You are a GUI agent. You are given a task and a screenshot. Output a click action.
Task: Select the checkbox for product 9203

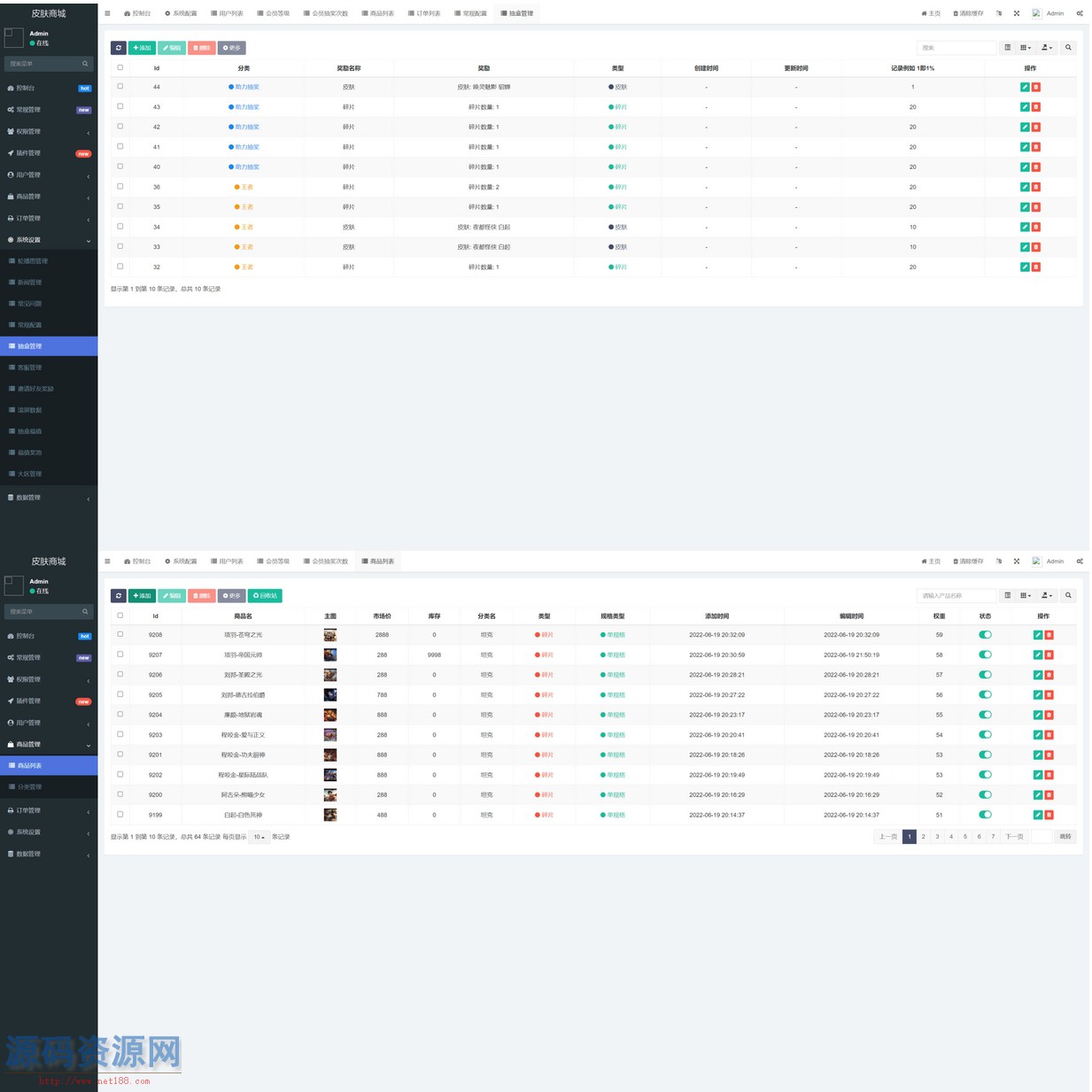(120, 734)
